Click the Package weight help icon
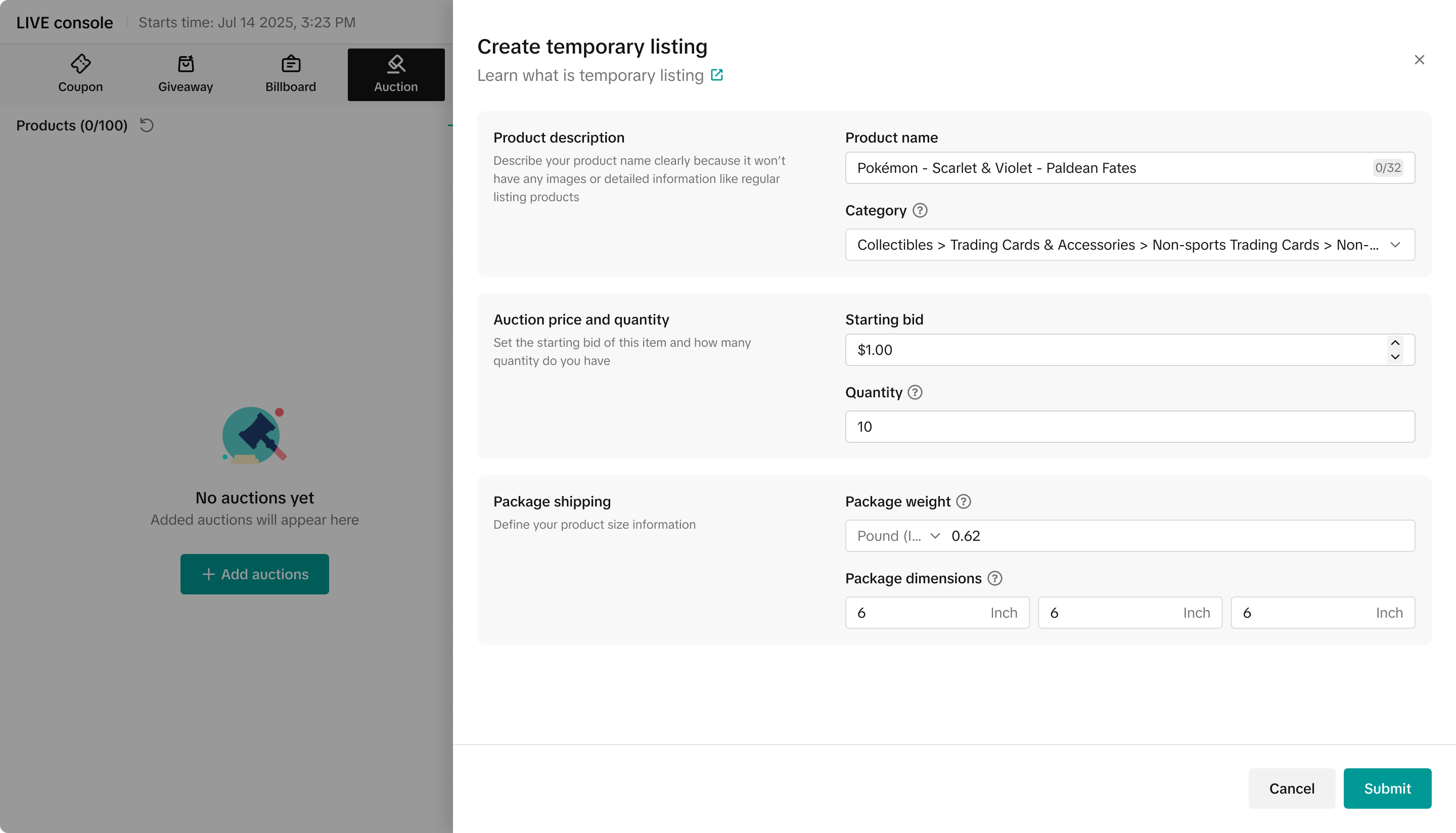Screen dimensions: 1456x833 (x=964, y=502)
